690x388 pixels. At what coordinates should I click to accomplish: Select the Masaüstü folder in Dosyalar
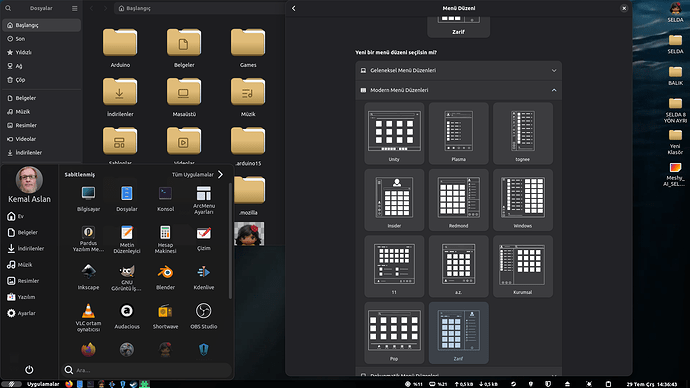pos(184,97)
